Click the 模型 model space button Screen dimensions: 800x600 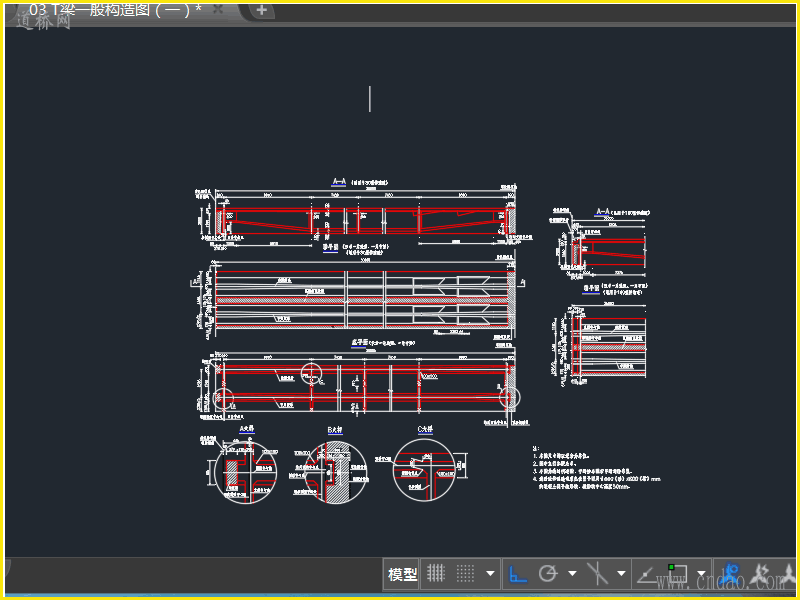[x=403, y=574]
